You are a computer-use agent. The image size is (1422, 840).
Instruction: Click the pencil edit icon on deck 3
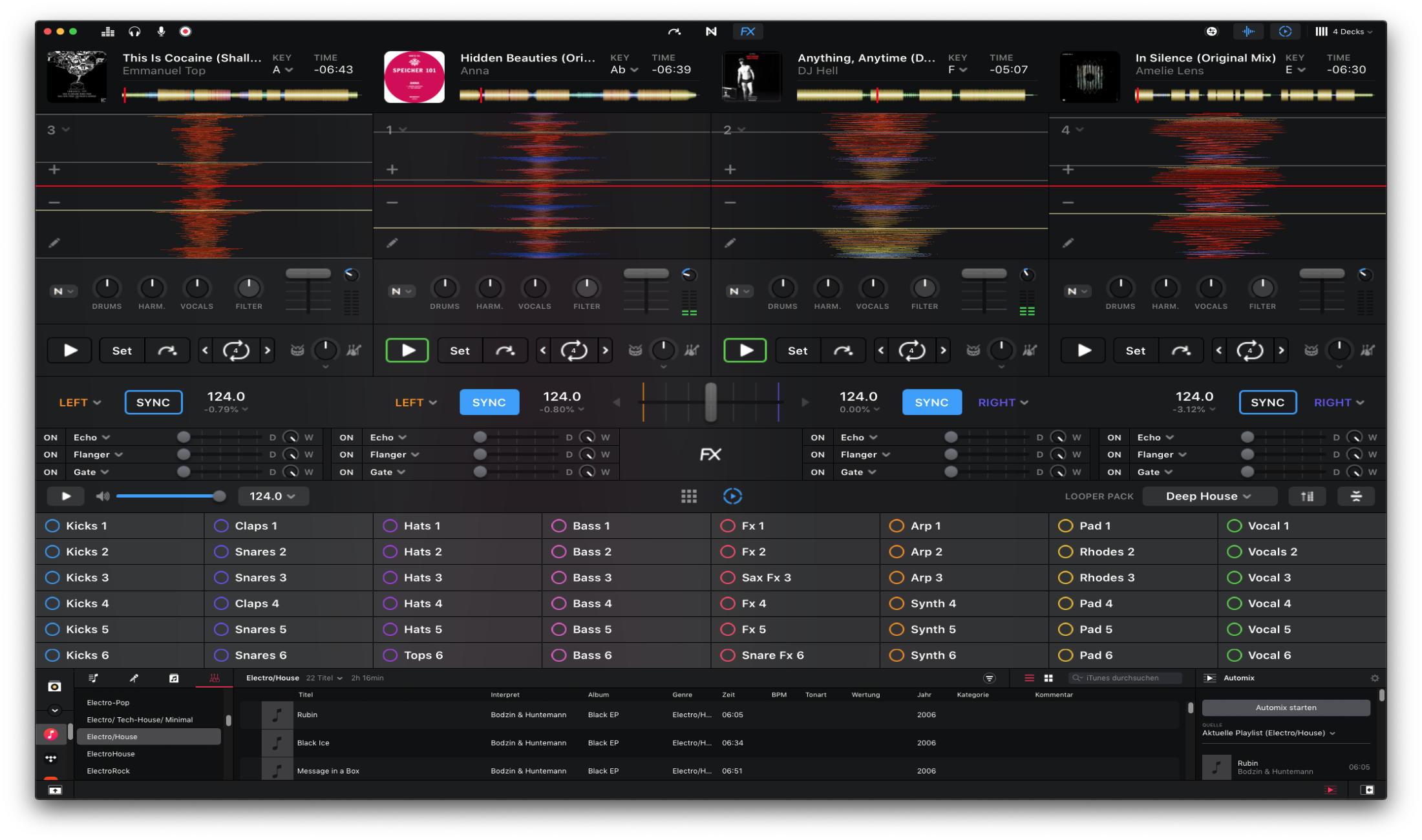click(x=54, y=243)
